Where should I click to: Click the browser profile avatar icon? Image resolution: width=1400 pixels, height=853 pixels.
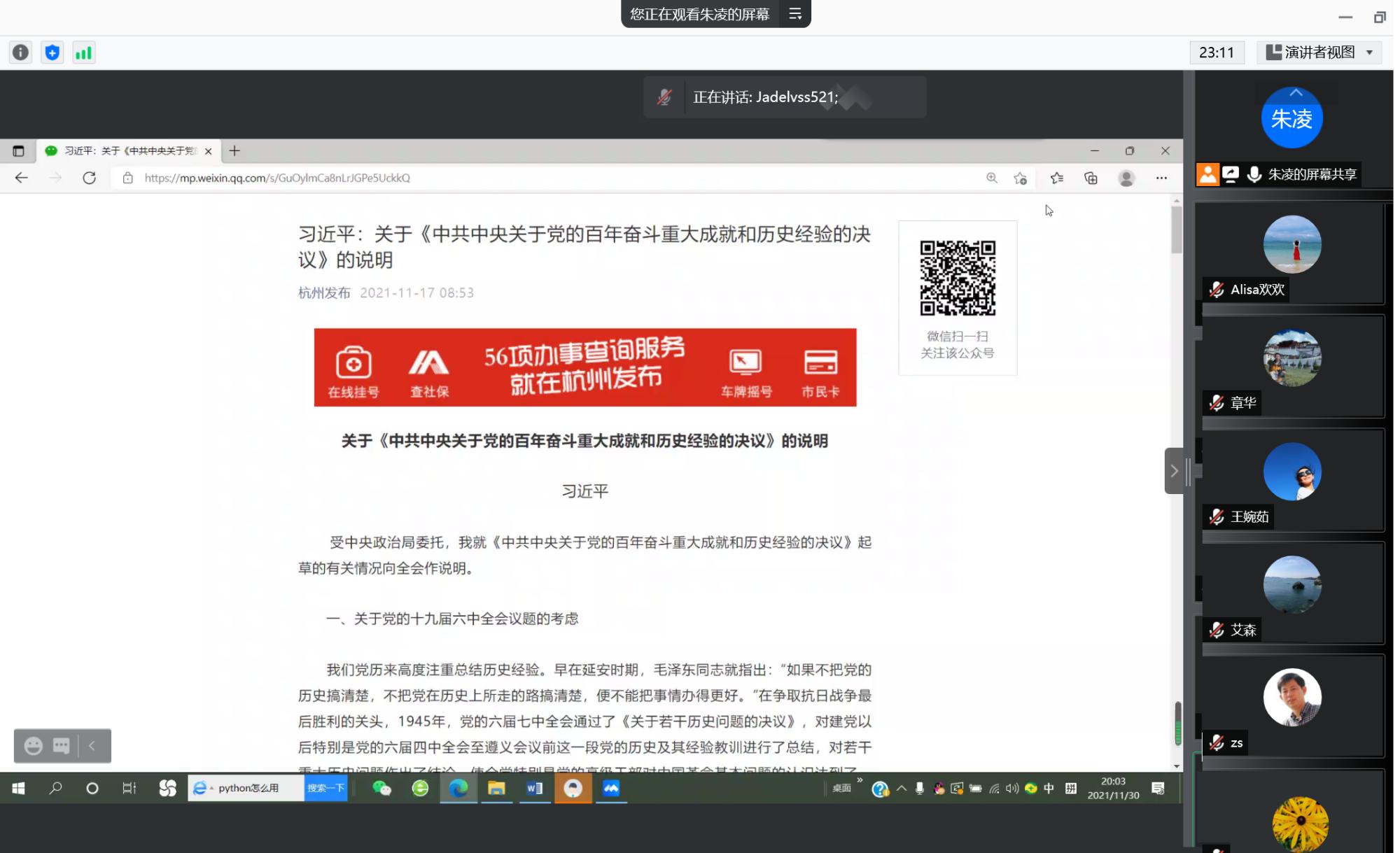click(x=1126, y=178)
